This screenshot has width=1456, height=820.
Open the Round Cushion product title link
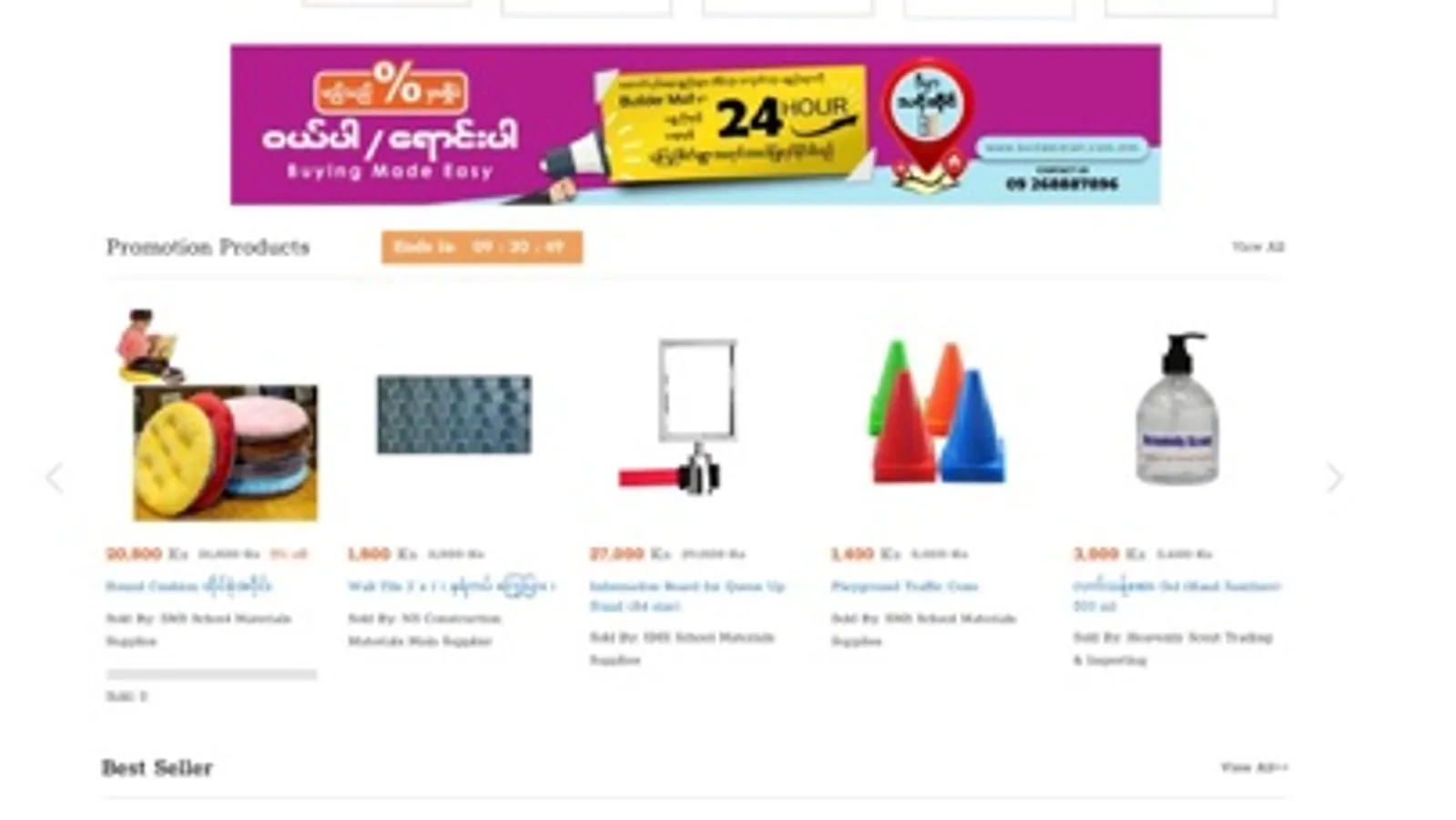pyautogui.click(x=188, y=586)
